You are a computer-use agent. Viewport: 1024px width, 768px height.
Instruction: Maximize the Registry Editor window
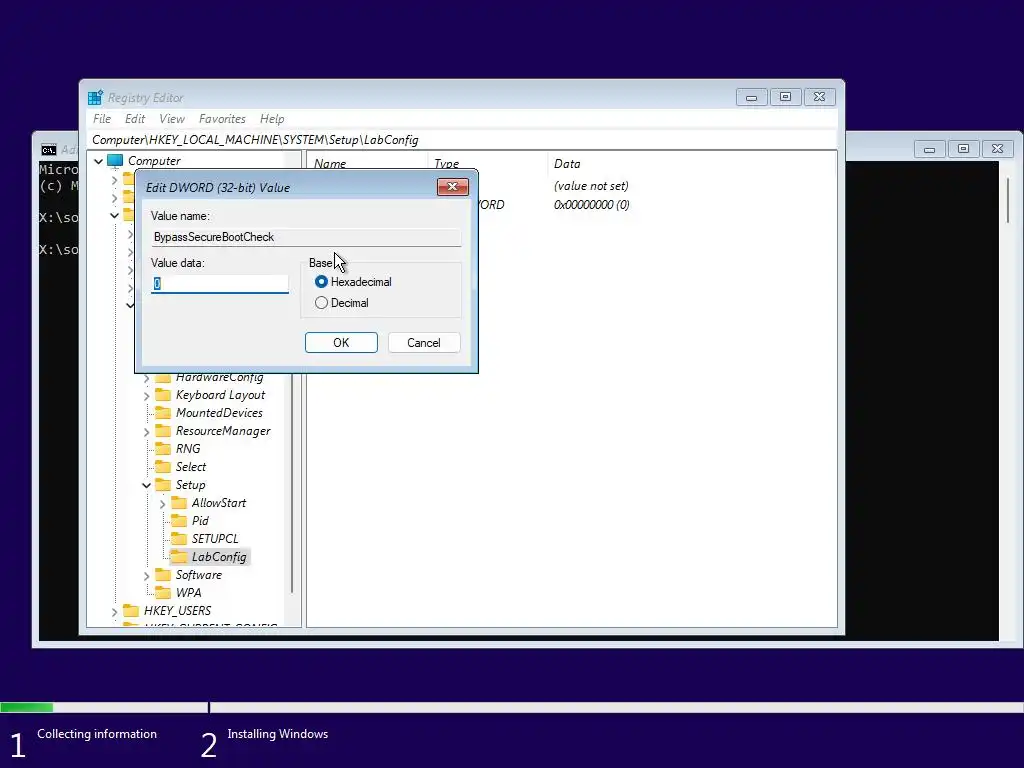coord(785,97)
